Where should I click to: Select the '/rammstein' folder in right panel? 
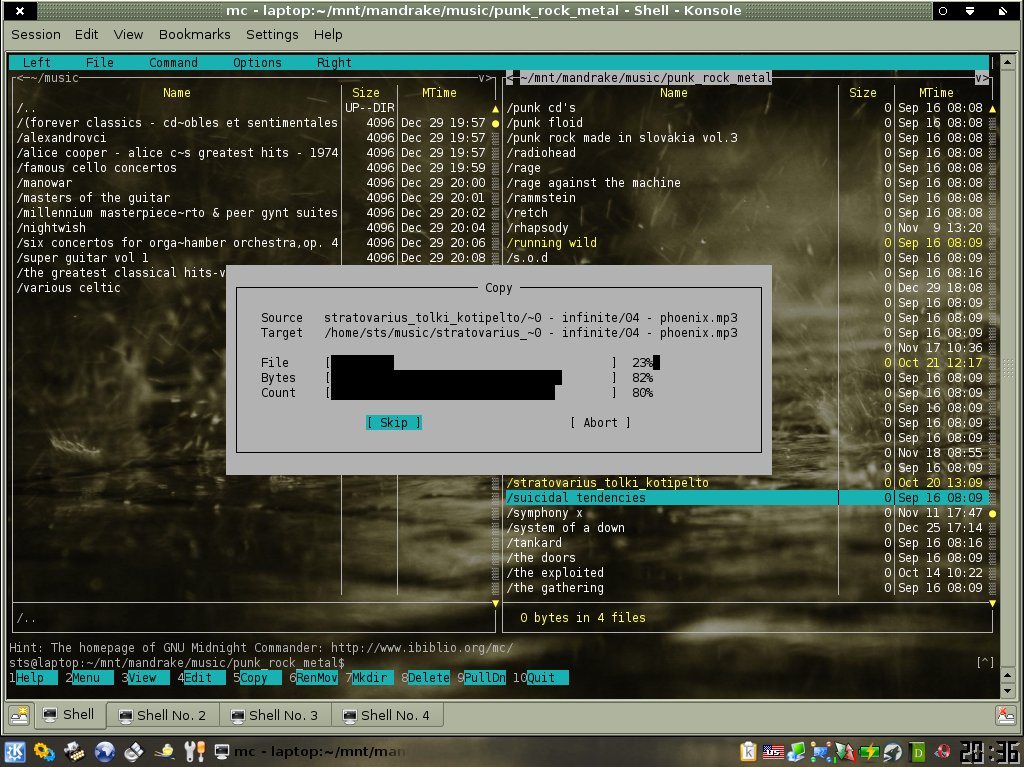541,198
